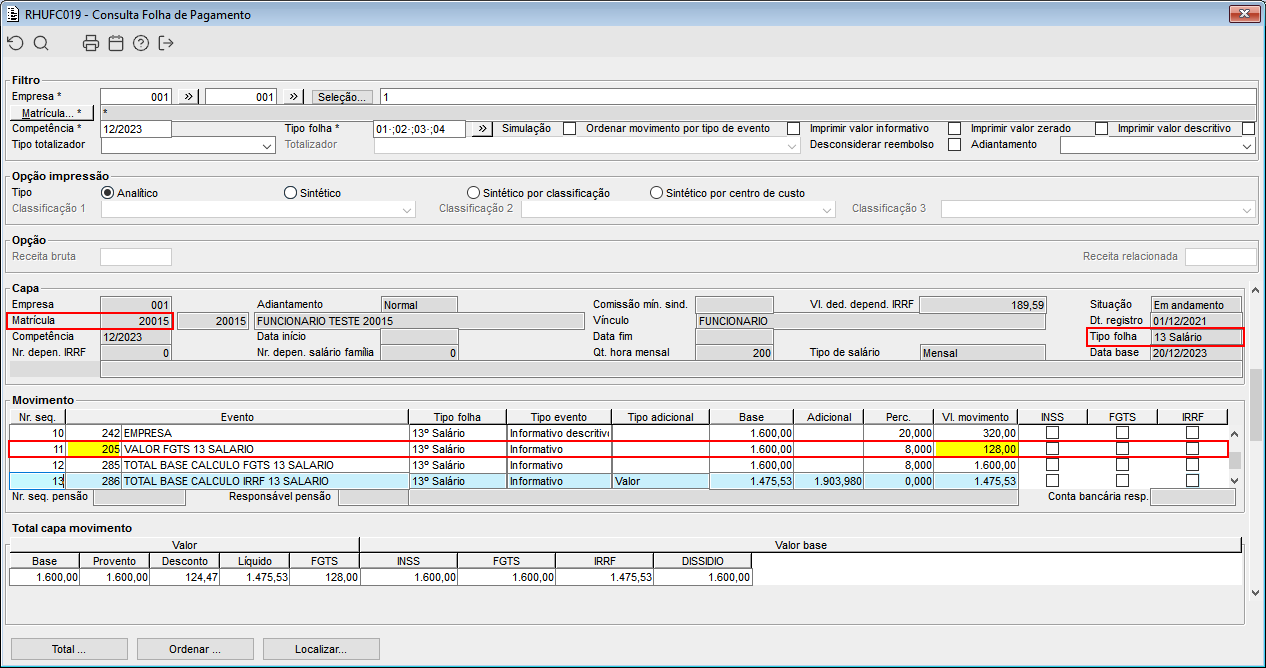Click the » button after first Empresa field
Viewport: 1266px width, 668px height.
point(190,97)
